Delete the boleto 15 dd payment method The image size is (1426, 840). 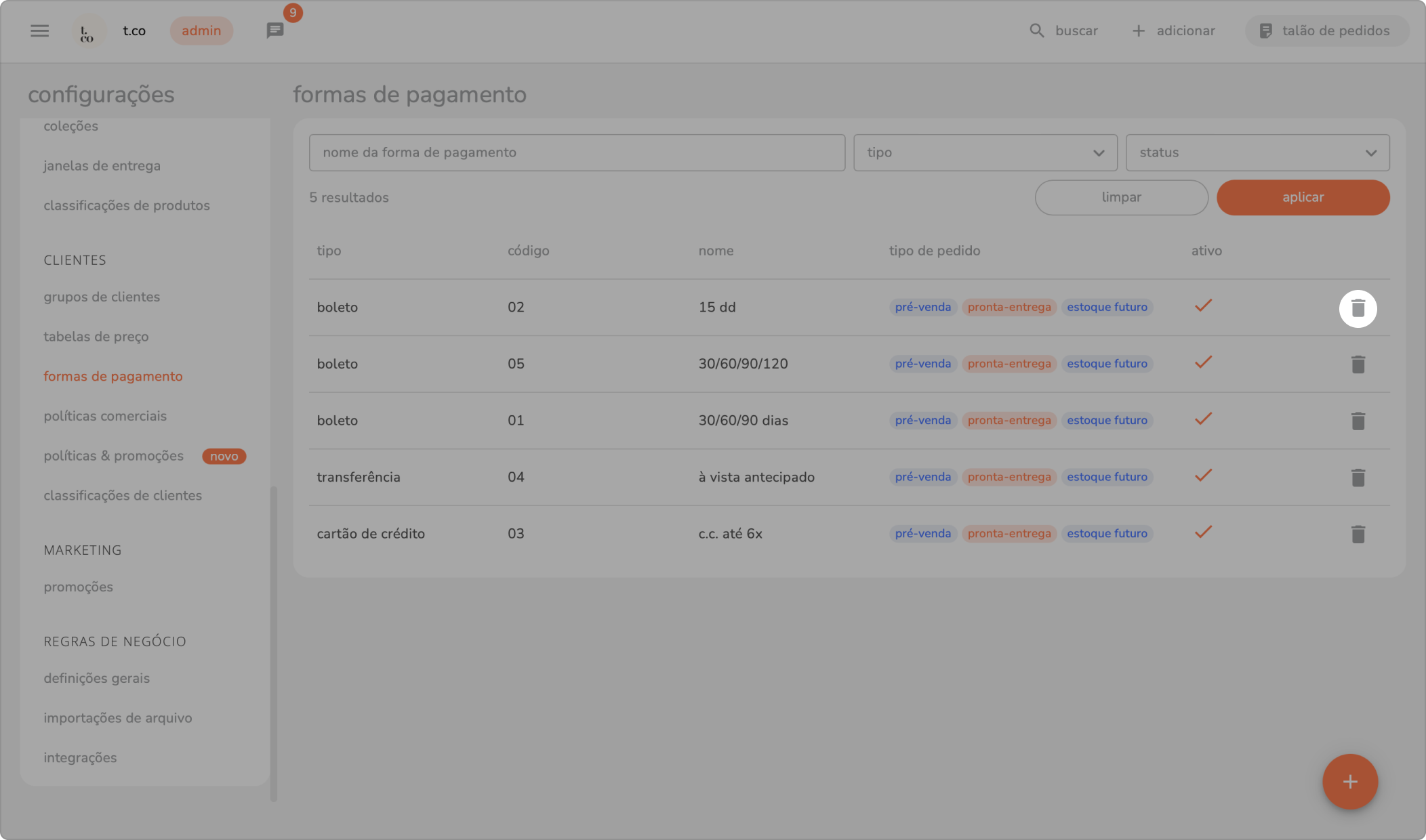[1358, 308]
